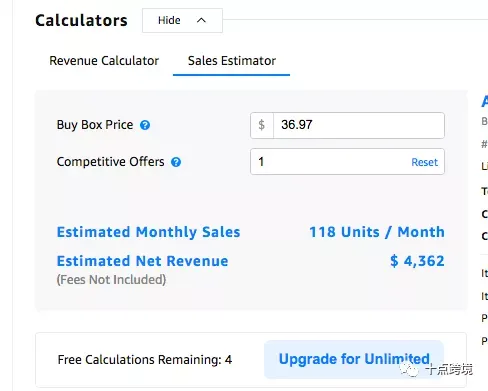The width and height of the screenshot is (488, 391).
Task: Click the Buy Box Price label text
Action: coord(95,125)
